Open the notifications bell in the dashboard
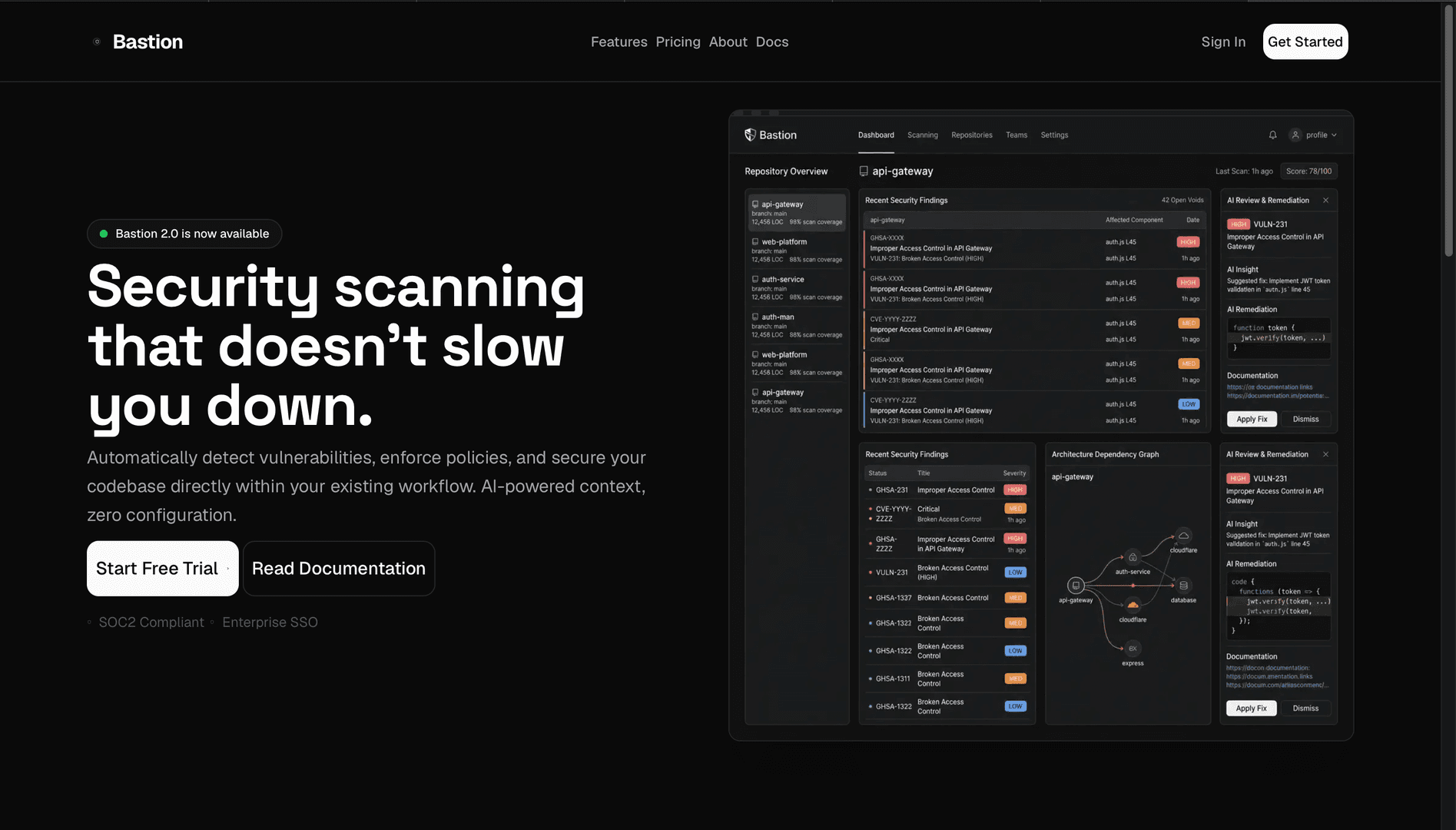This screenshot has width=1456, height=830. 1272,134
